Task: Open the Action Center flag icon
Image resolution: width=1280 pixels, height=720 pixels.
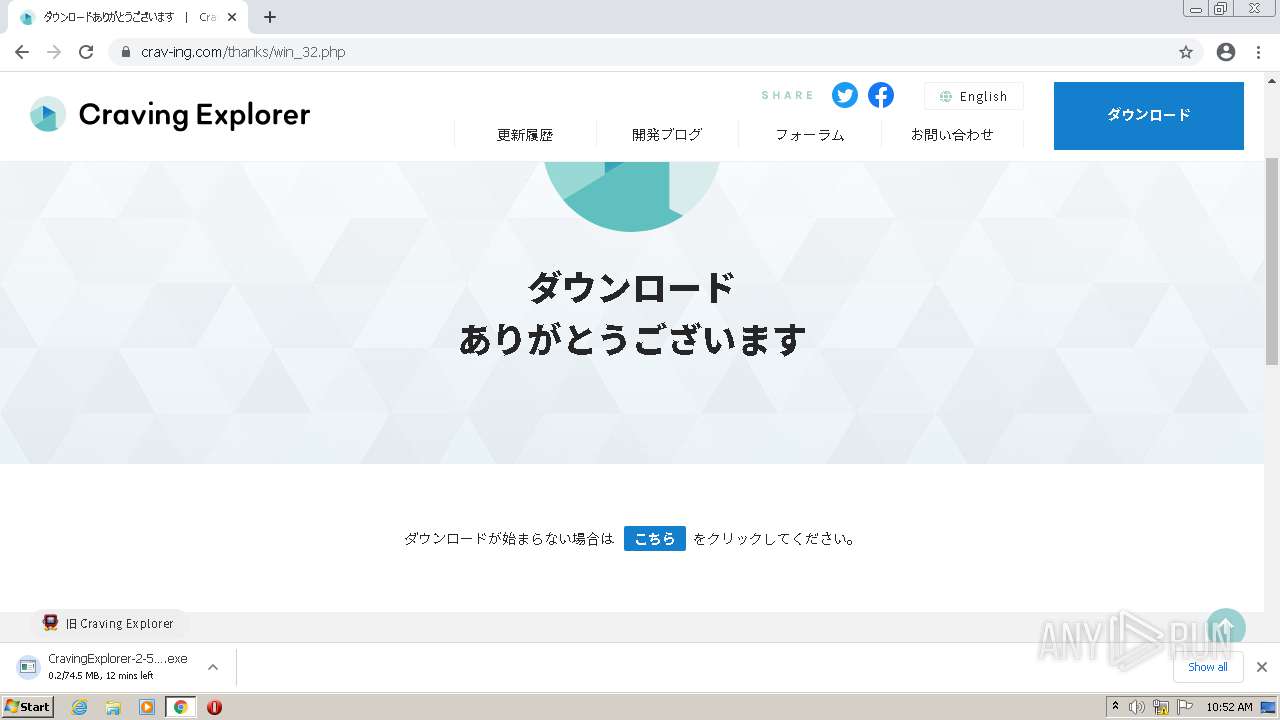Action: [x=1185, y=707]
